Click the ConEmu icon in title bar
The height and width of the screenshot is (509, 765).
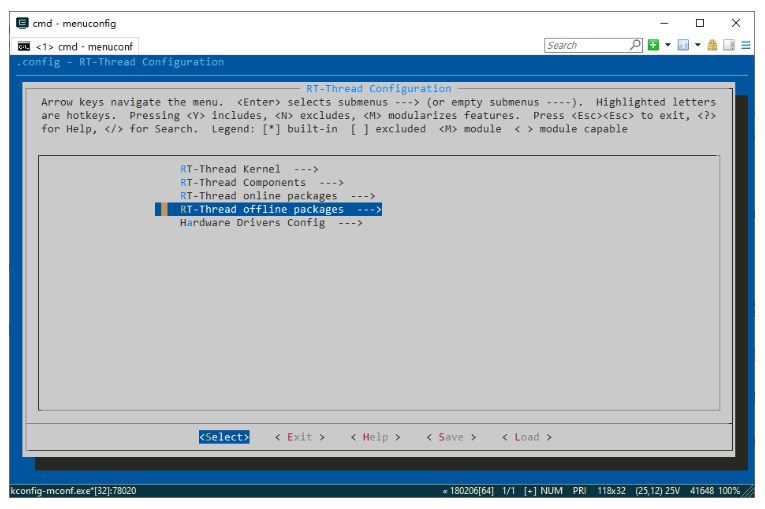coord(22,23)
